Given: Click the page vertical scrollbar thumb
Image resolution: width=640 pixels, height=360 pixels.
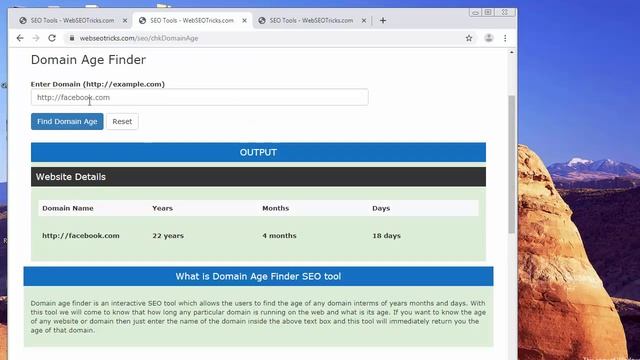Looking at the screenshot, I should tap(511, 164).
